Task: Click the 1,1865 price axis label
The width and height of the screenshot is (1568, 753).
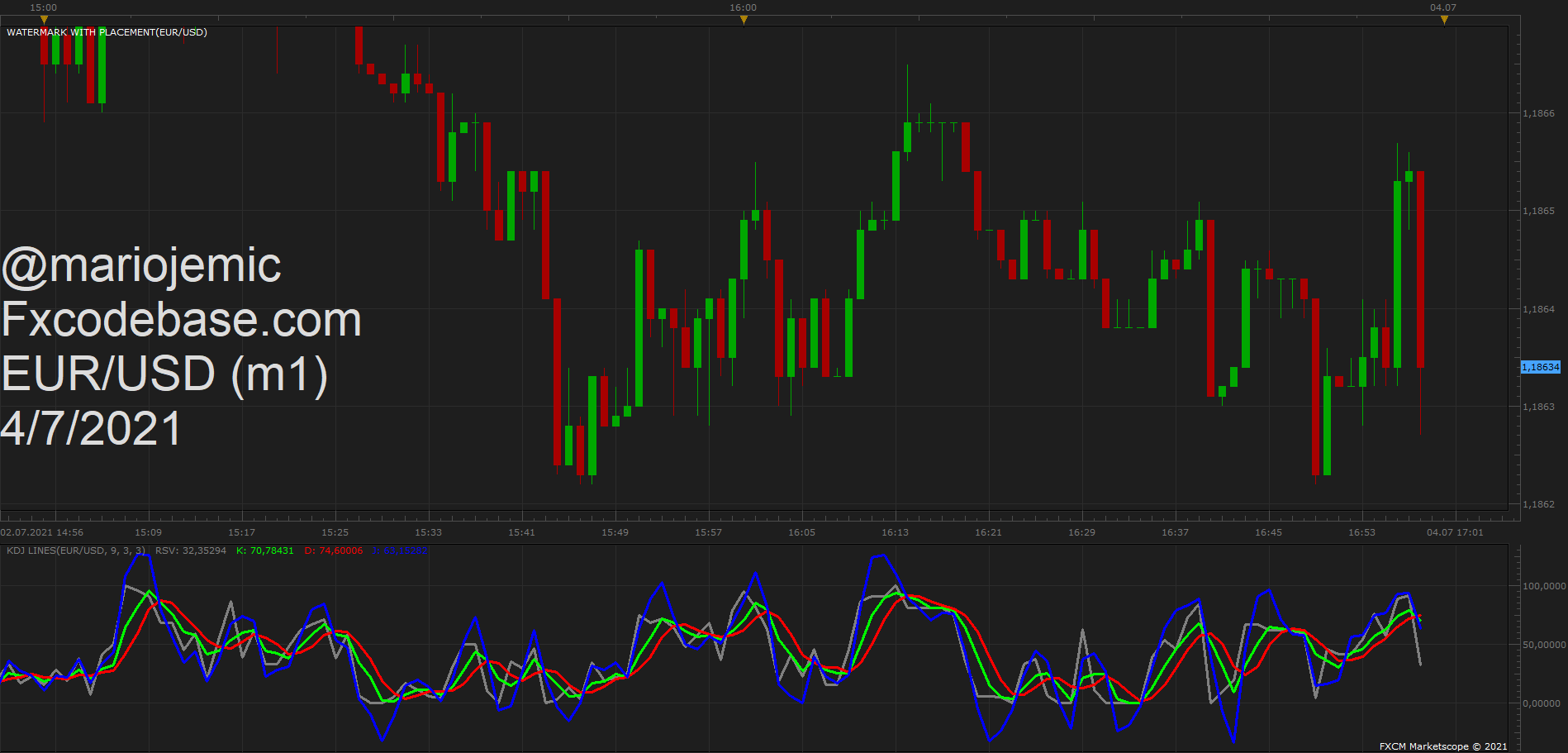Action: [1538, 211]
